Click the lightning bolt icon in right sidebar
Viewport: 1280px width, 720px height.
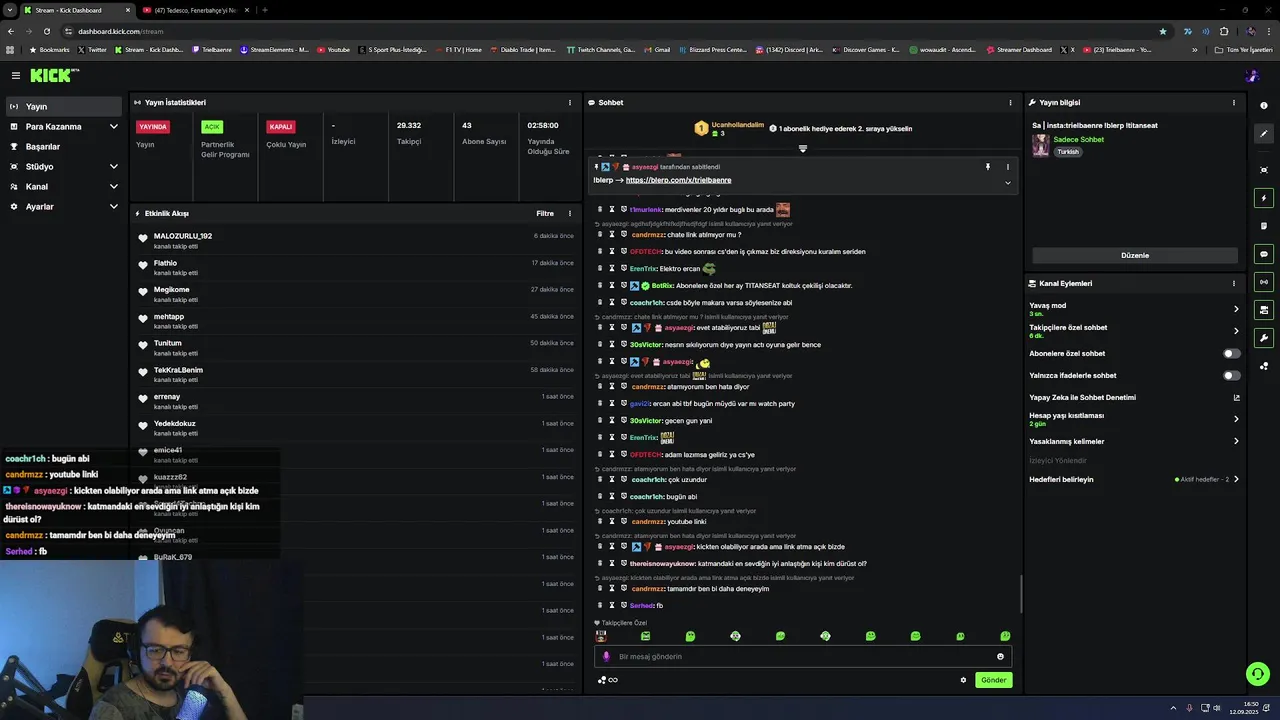pyautogui.click(x=1264, y=198)
